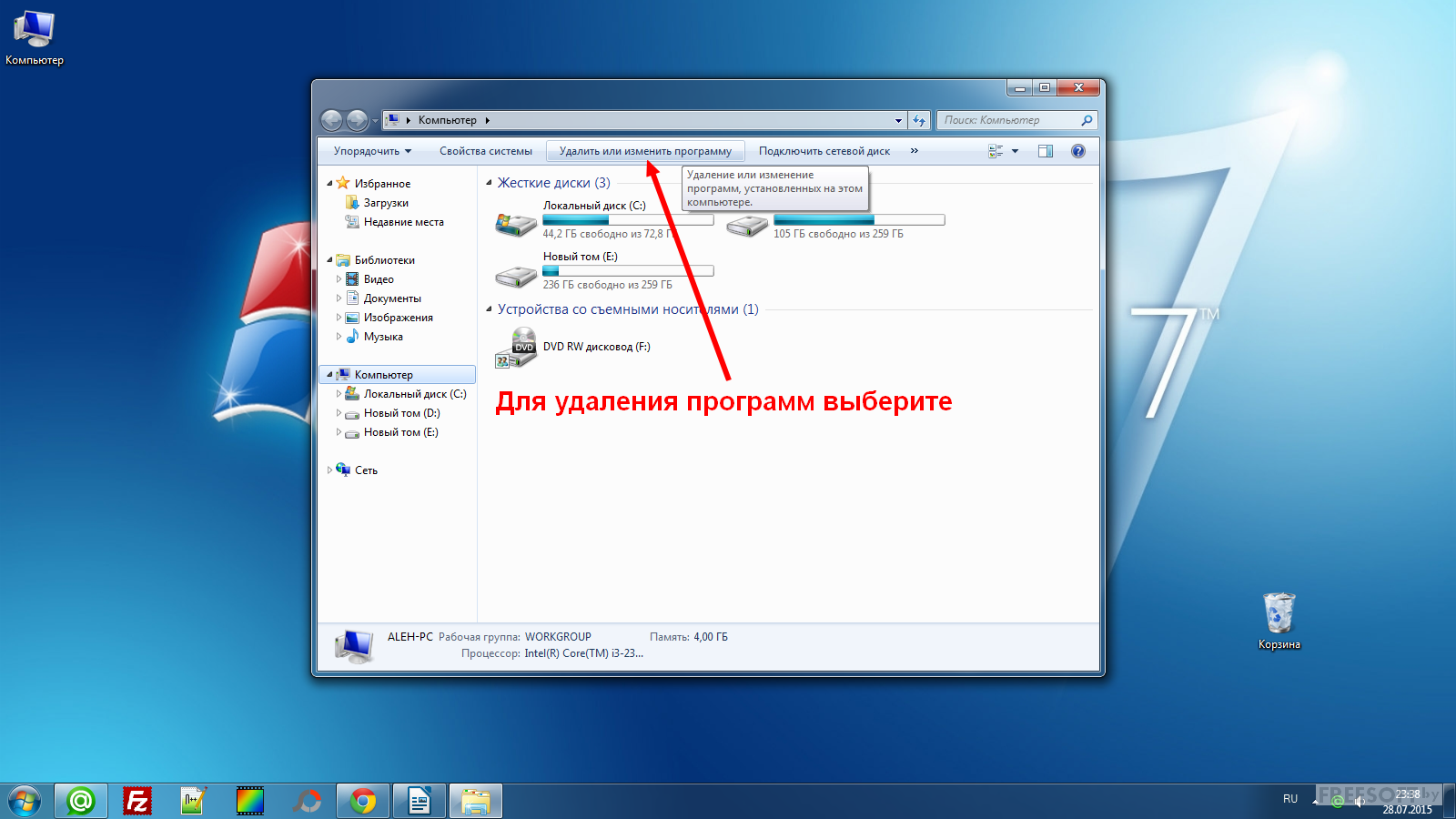Image resolution: width=1456 pixels, height=819 pixels.
Task: Open the view options dropdown arrow
Action: pyautogui.click(x=1015, y=151)
